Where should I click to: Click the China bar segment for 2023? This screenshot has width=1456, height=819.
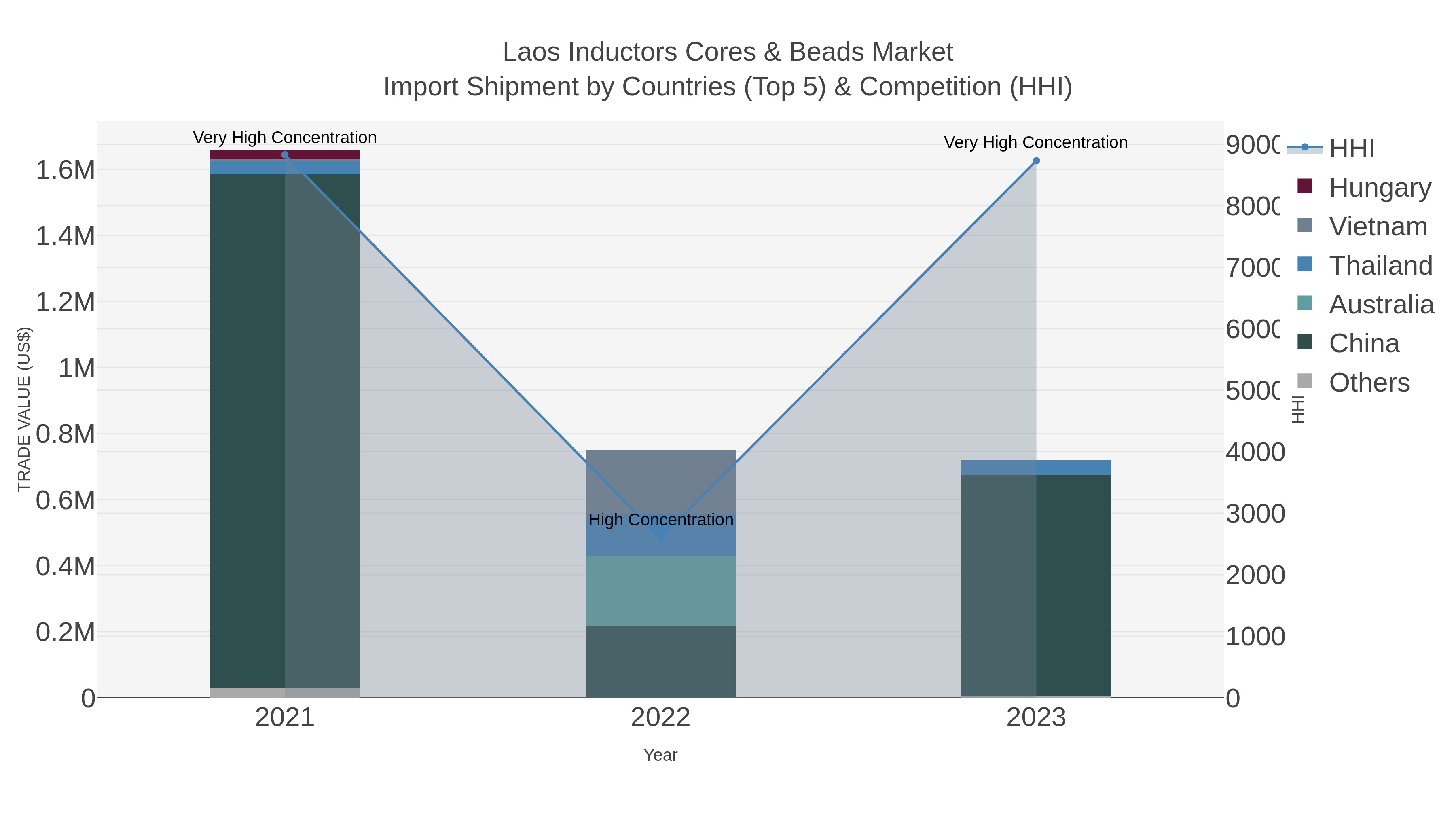1036,586
